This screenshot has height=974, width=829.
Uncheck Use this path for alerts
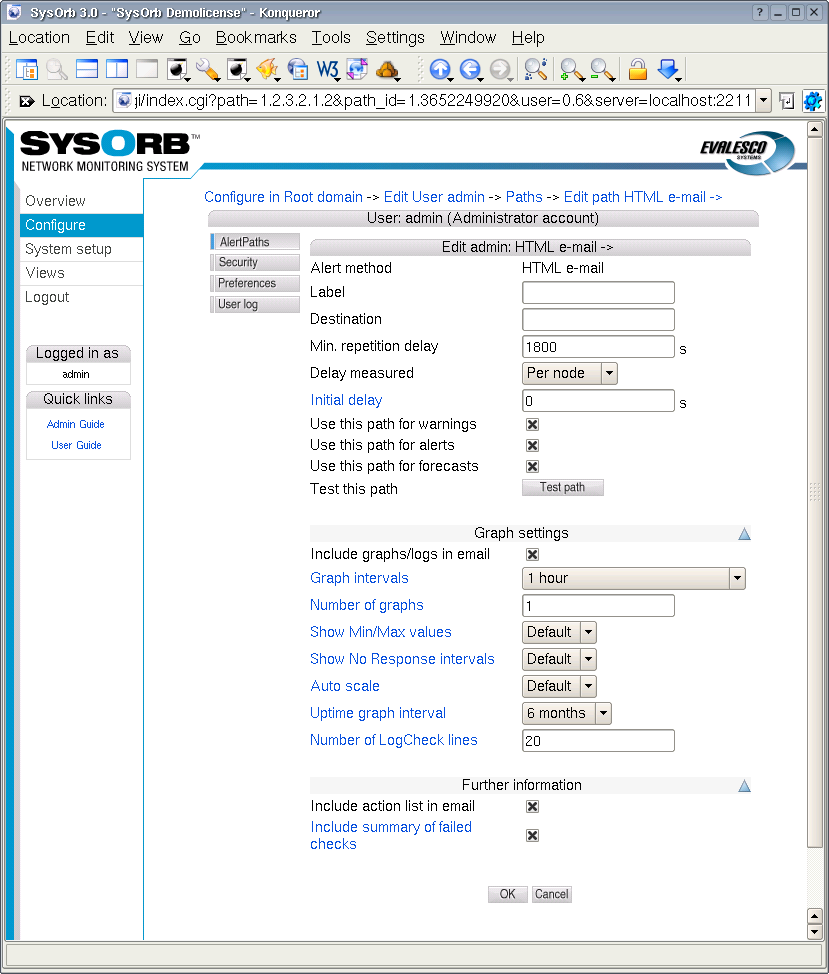(532, 445)
